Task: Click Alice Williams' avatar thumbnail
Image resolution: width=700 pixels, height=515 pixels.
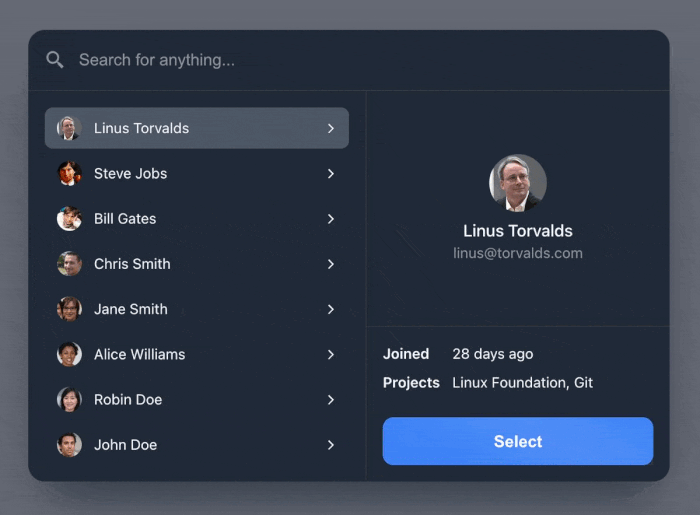Action: (x=69, y=354)
